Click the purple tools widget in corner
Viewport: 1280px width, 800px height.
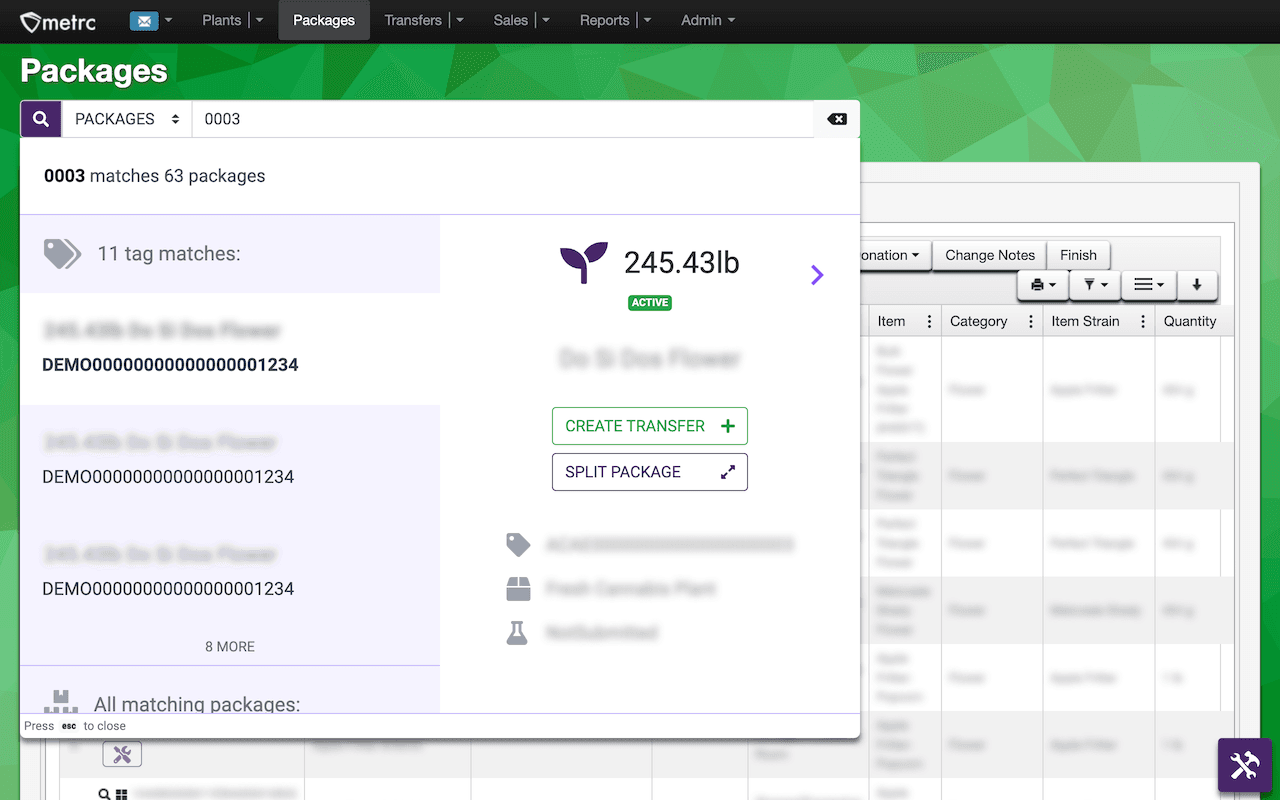pyautogui.click(x=1244, y=765)
